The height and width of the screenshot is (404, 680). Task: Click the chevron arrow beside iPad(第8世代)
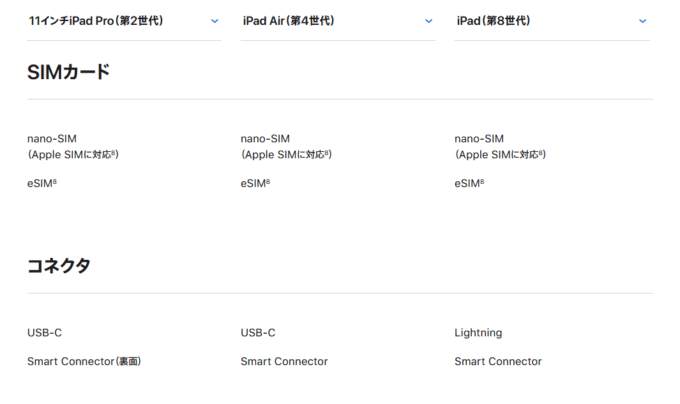click(643, 21)
